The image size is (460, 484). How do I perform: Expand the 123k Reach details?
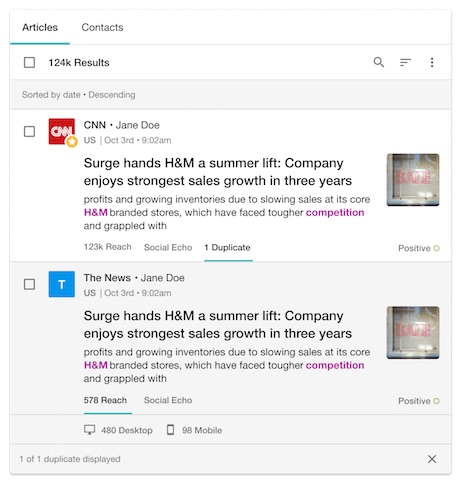107,247
